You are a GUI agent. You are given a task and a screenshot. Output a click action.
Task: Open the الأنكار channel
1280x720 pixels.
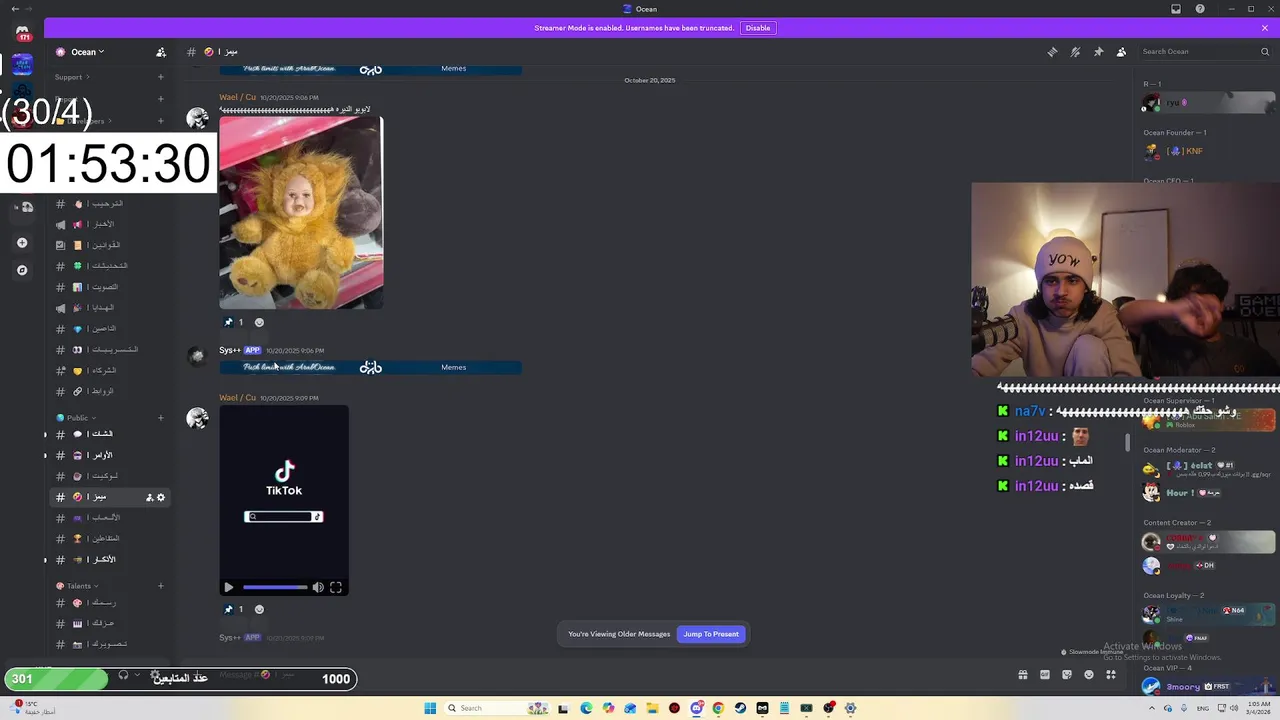110,560
